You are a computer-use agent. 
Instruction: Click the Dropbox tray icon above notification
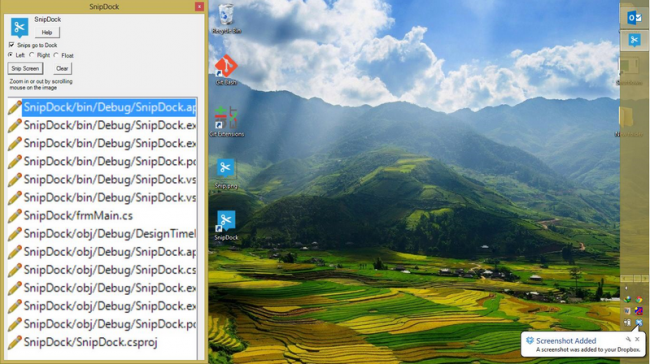[x=639, y=322]
